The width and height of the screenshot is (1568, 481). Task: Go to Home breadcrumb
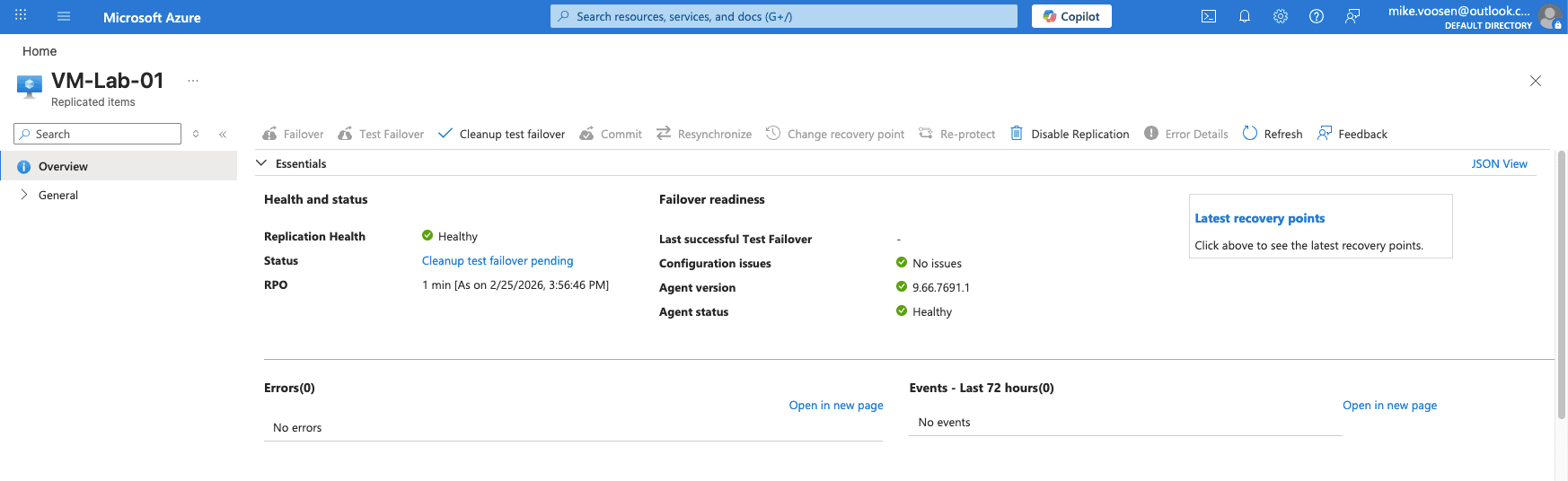40,51
